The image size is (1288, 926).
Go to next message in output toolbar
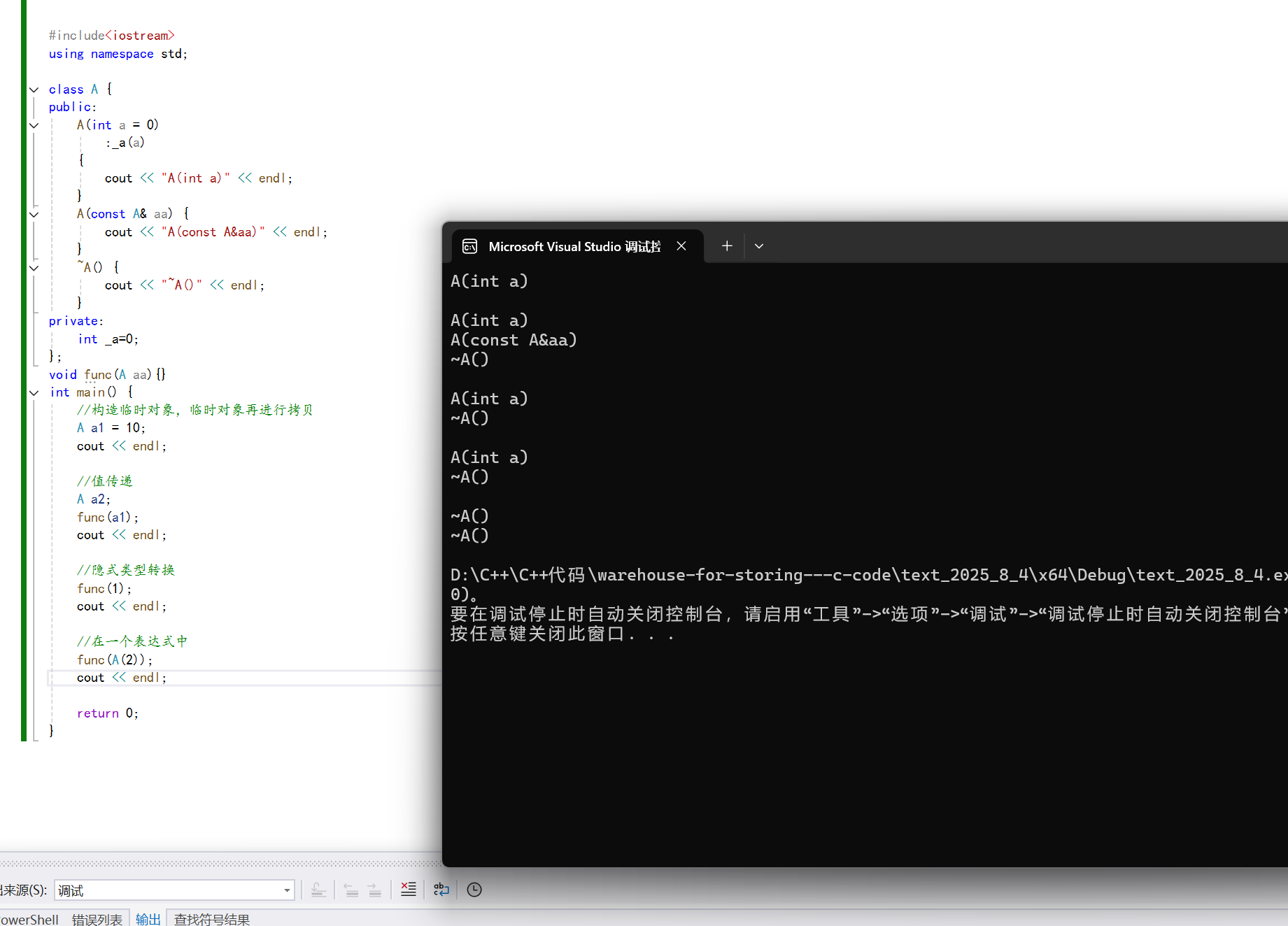(x=374, y=890)
